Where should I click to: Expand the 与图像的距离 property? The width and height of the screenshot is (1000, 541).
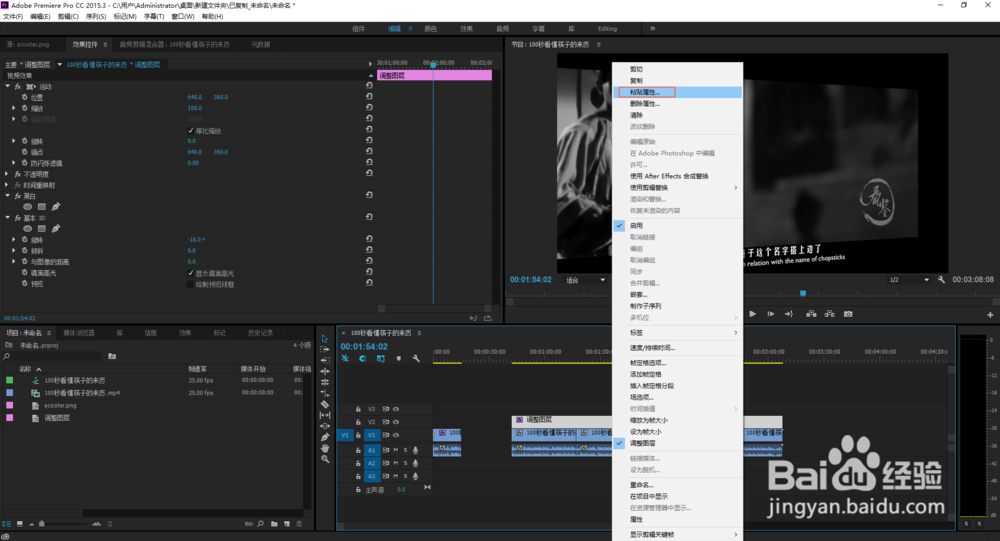13,262
